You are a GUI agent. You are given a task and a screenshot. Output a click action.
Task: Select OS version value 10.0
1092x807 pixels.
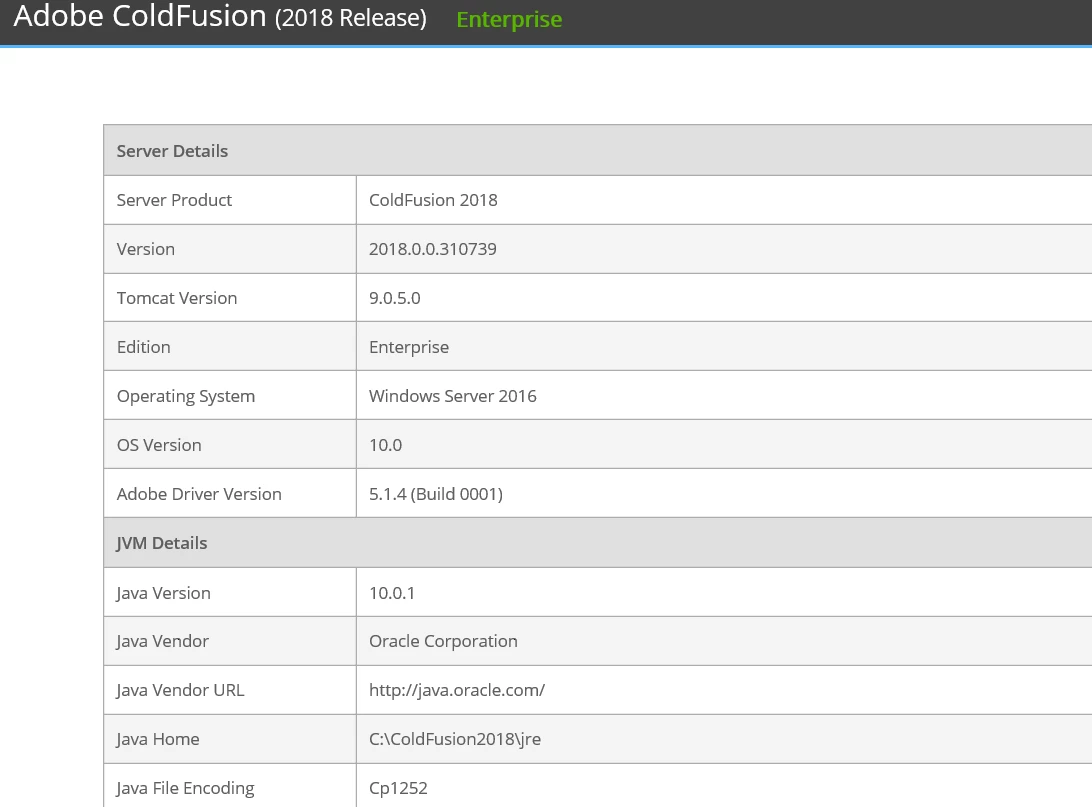(385, 445)
